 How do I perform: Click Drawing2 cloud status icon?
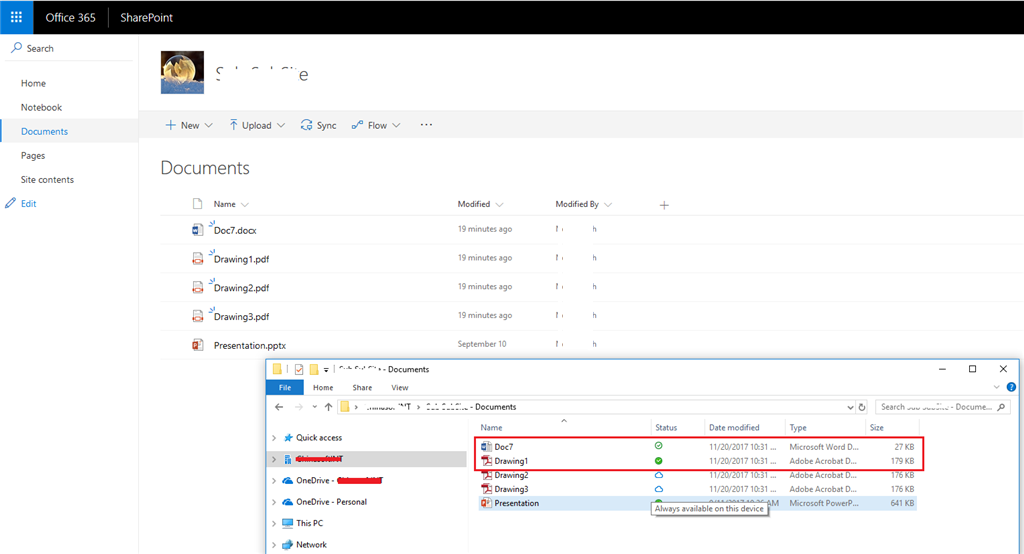click(x=659, y=475)
